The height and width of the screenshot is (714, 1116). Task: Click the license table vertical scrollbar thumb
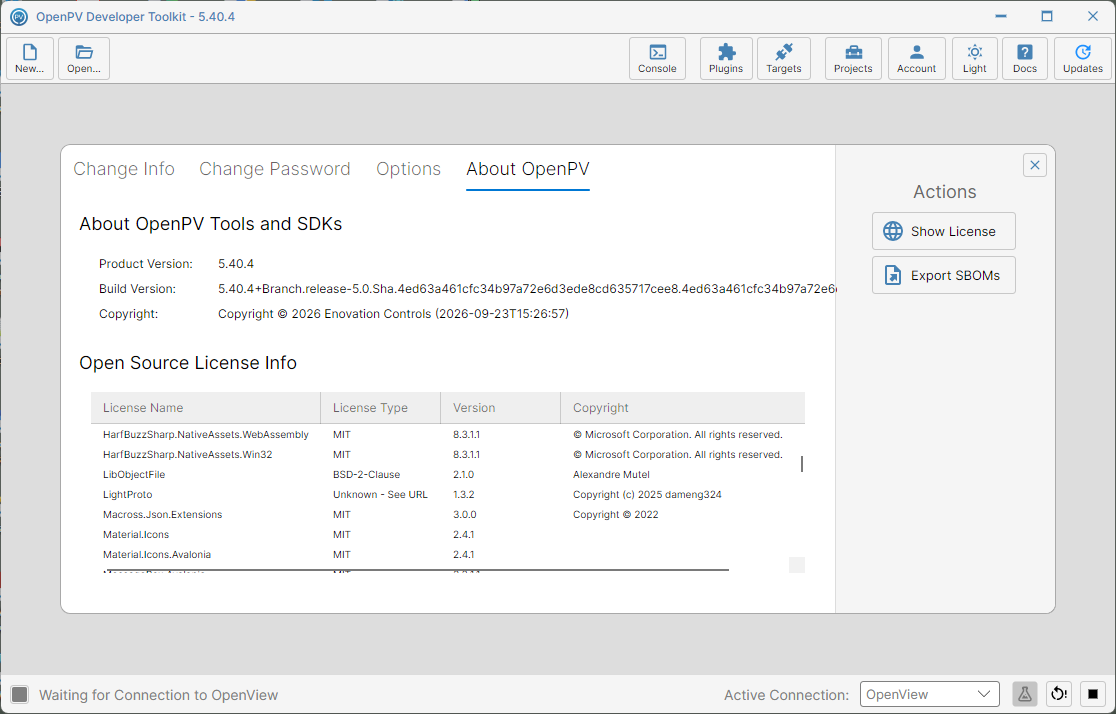802,464
